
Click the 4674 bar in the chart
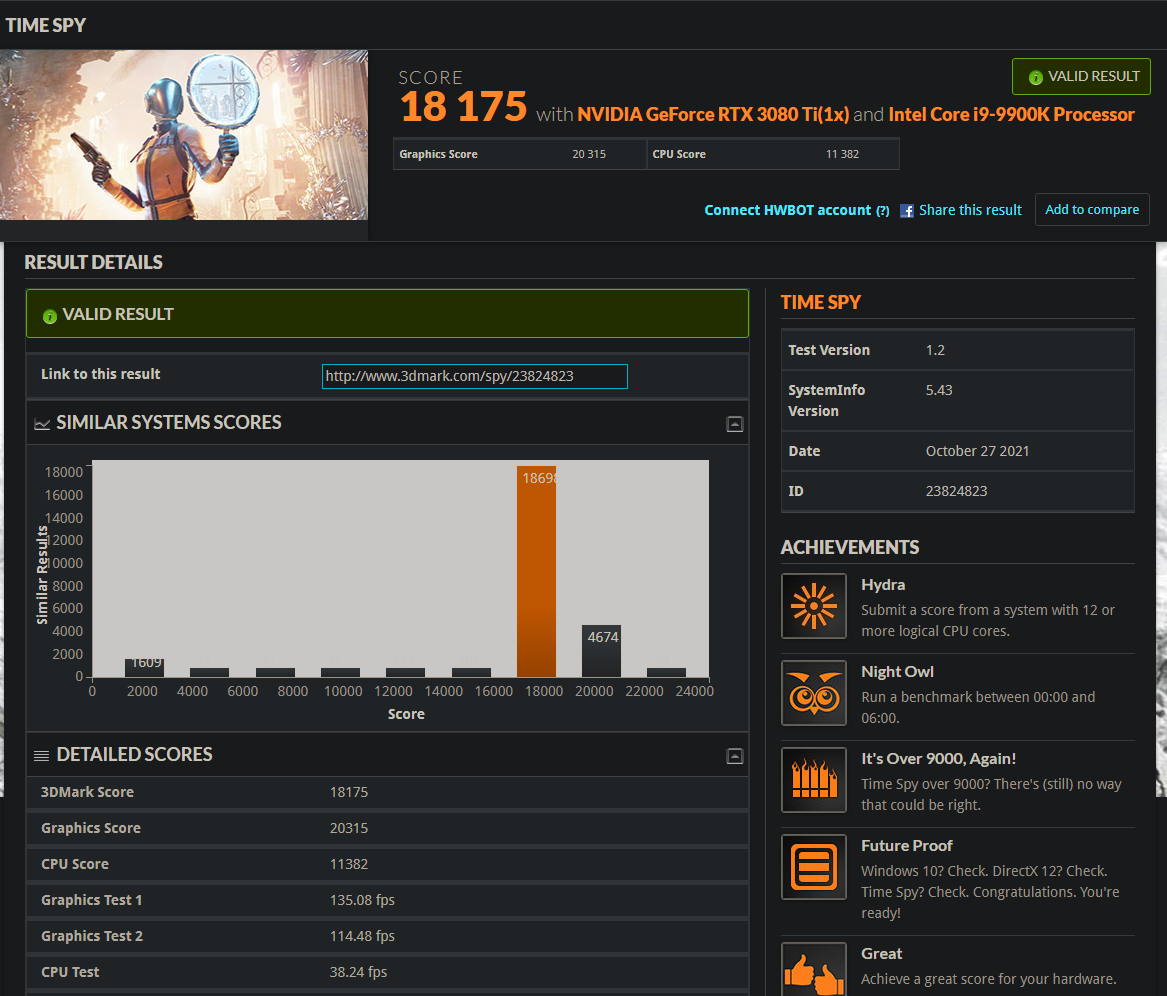coord(601,651)
